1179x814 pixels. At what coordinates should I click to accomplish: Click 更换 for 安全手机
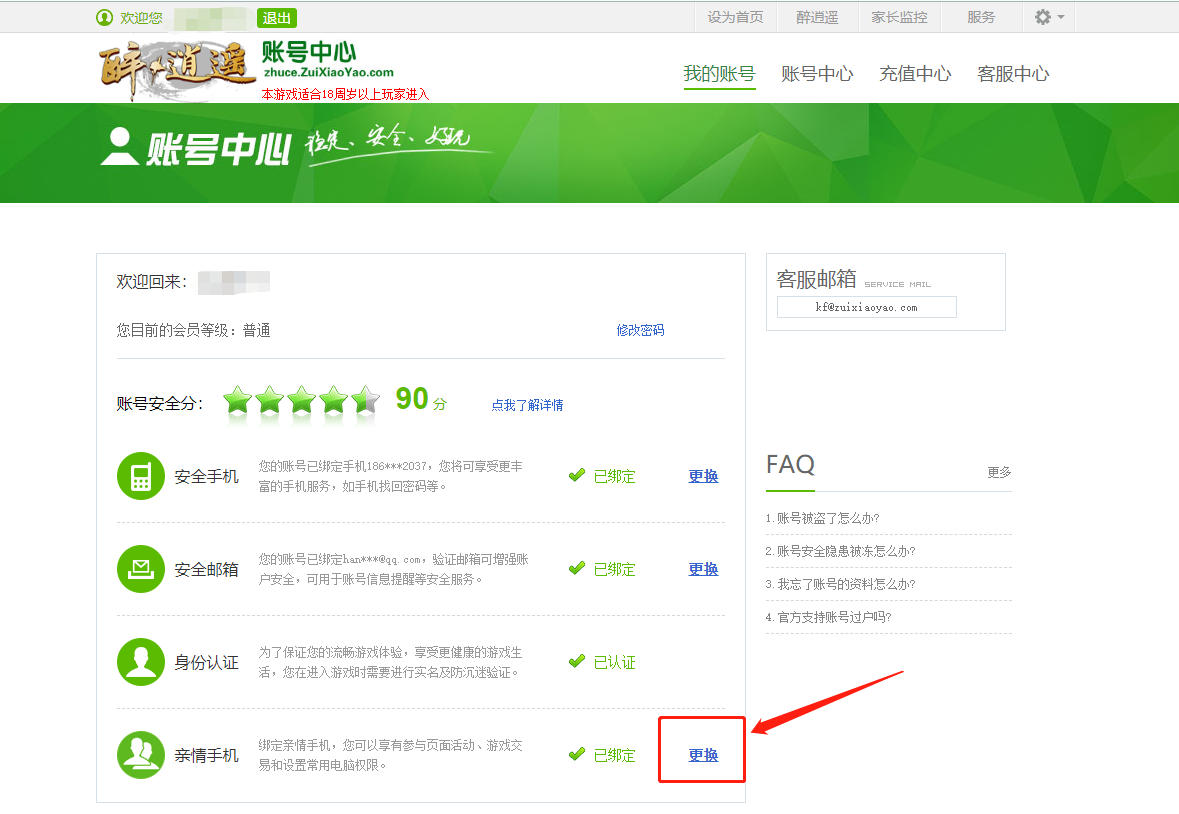(703, 476)
